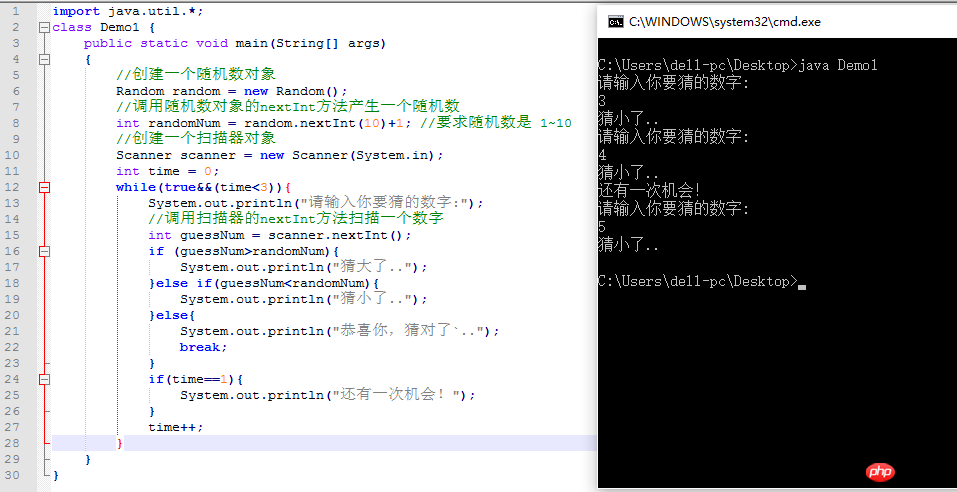Click the println "猜大了.." code line
Screen dimensions: 957x492
[304, 267]
